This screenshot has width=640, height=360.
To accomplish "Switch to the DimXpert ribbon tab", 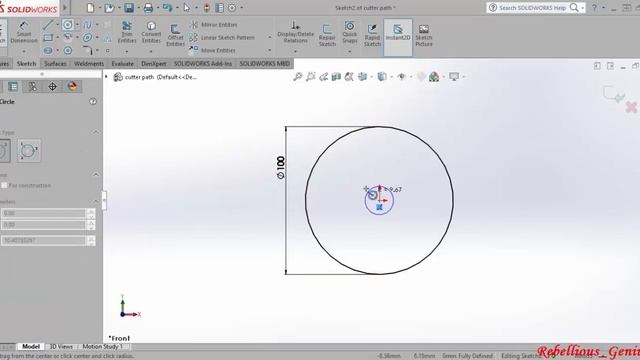I will point(153,64).
